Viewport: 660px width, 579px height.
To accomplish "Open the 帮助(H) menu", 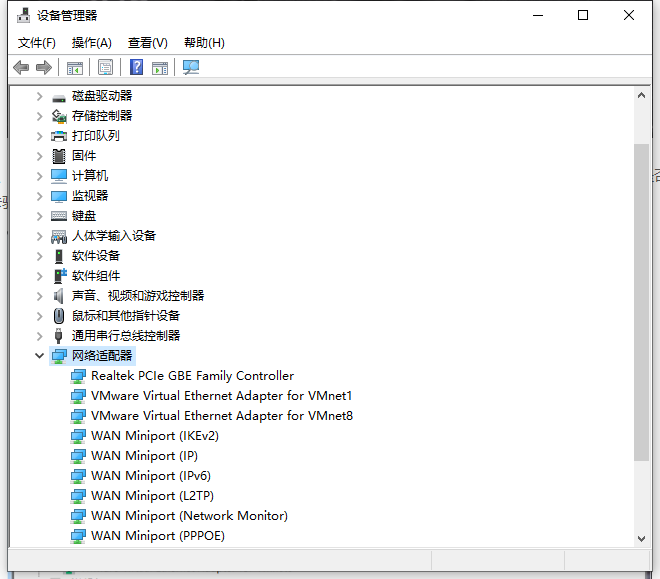I will coord(204,43).
